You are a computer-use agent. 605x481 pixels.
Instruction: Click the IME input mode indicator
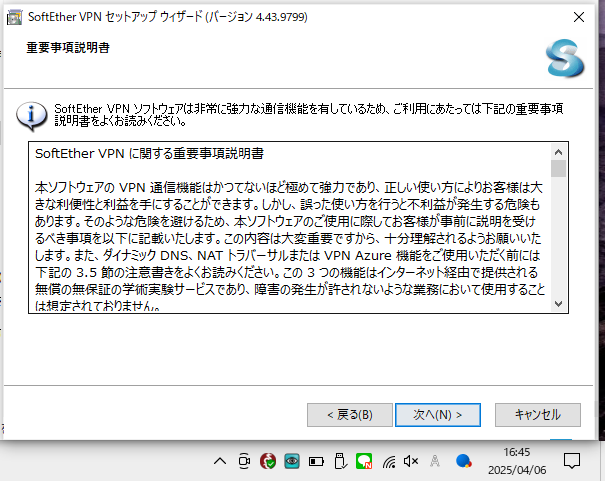tap(435, 461)
